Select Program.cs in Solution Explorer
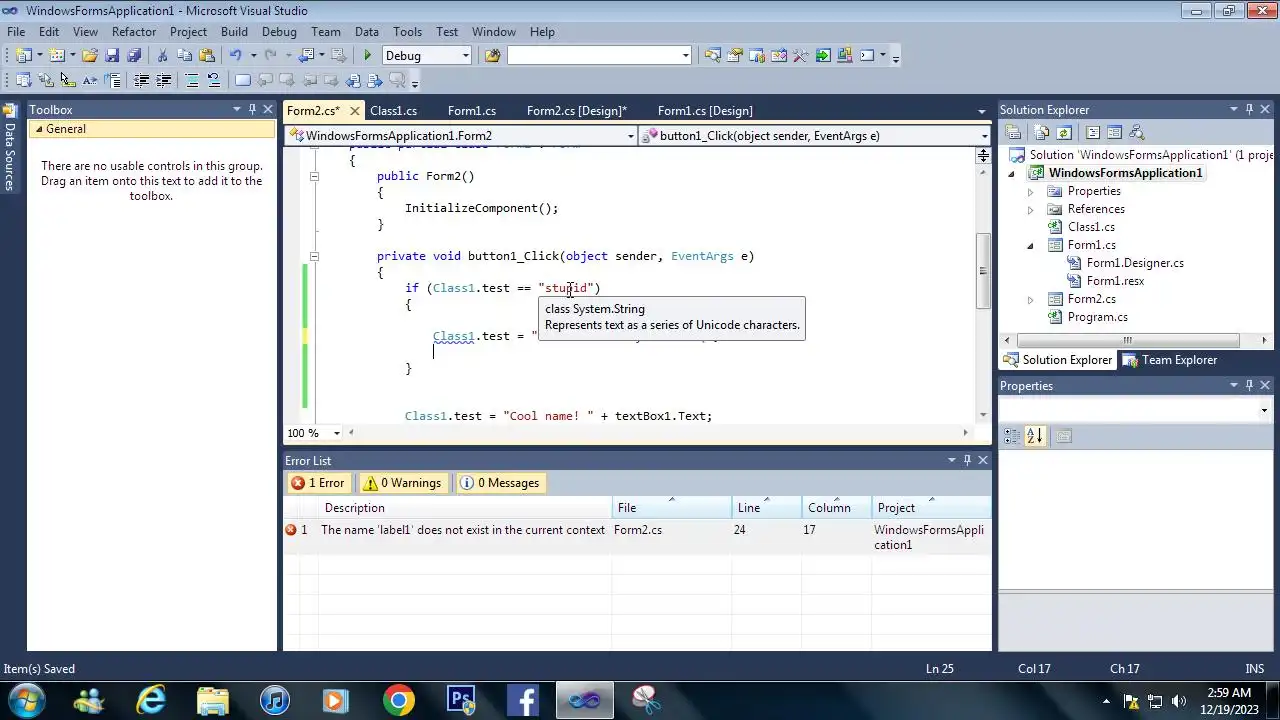Screen dimensions: 1280x720 click(x=1097, y=317)
